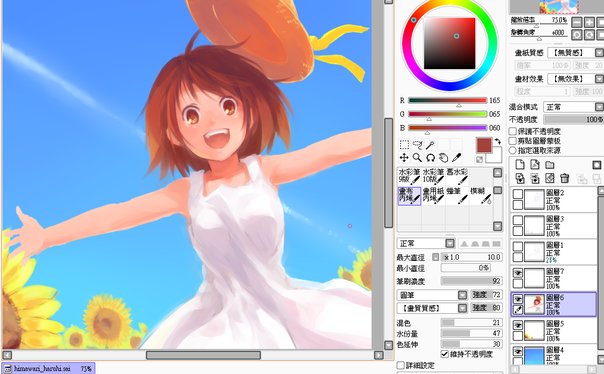
Task: Switch to himawari_haruhi.sai document tab
Action: coord(48,369)
